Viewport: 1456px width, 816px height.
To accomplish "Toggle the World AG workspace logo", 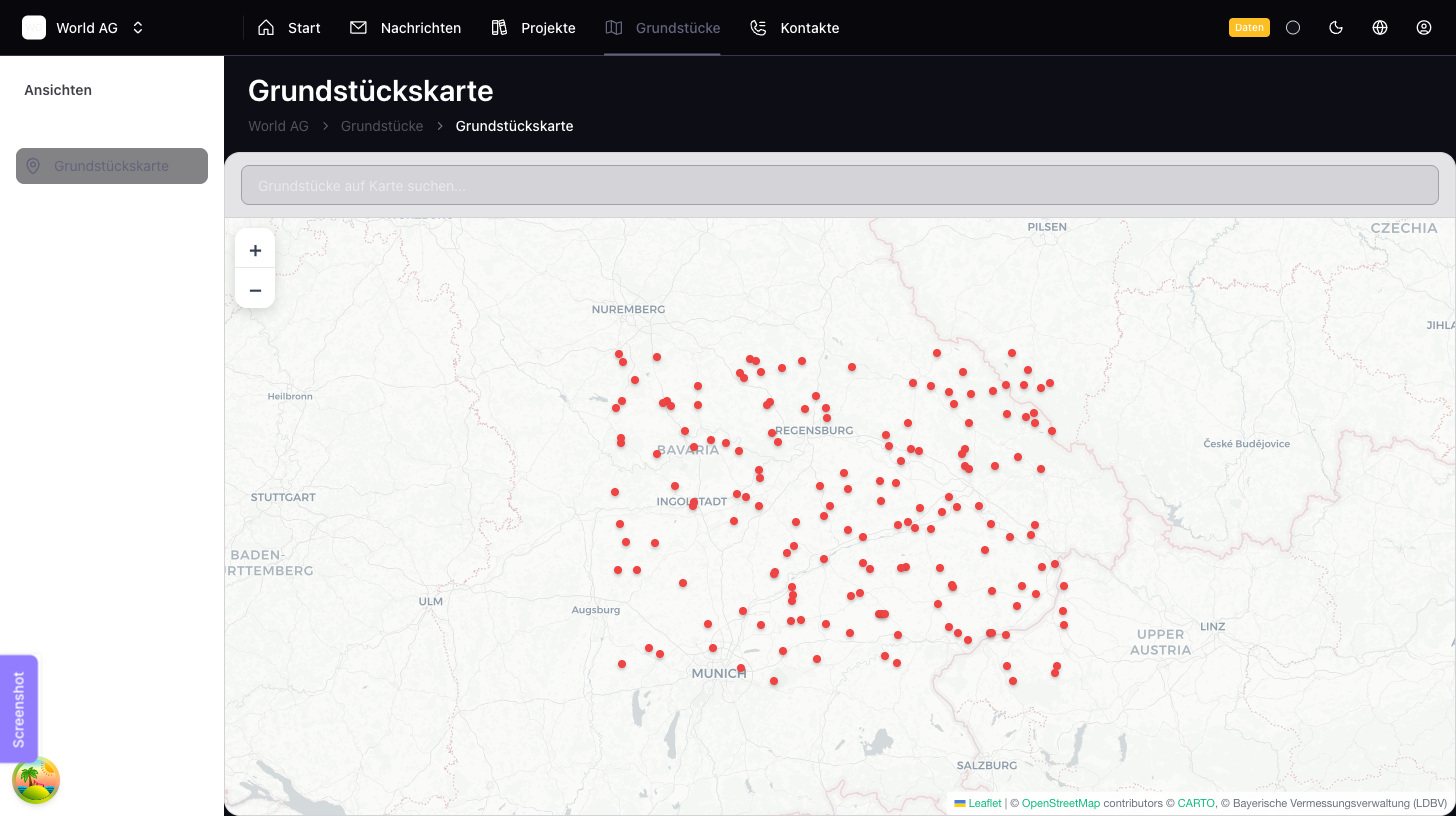I will [33, 27].
